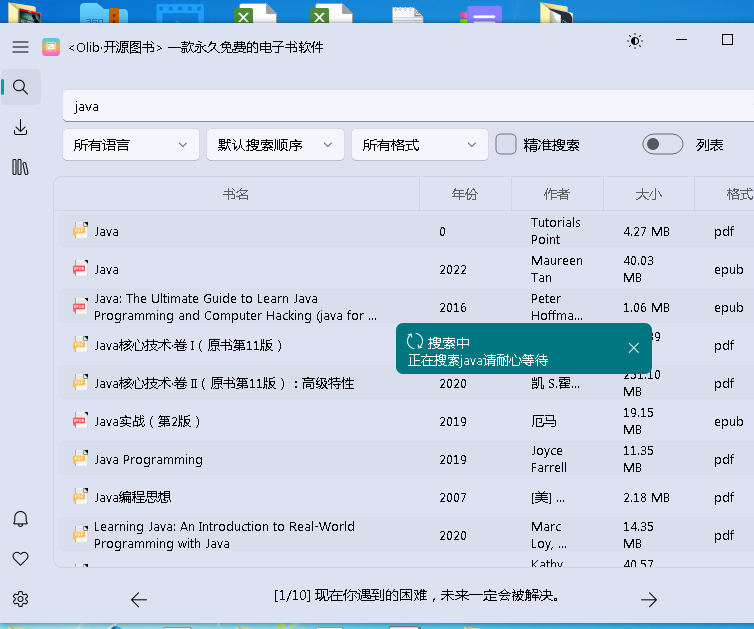Viewport: 754px width, 629px height.
Task: Click pdf icon of Tutorials Point Java
Action: click(80, 230)
